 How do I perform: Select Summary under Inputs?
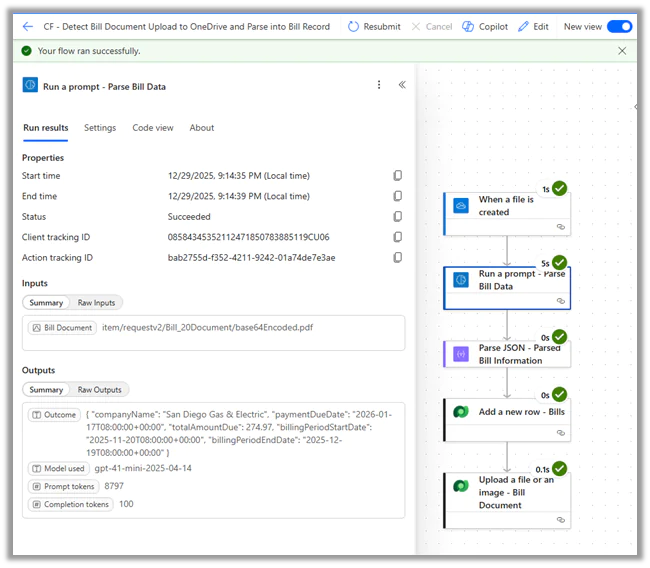[x=46, y=303]
